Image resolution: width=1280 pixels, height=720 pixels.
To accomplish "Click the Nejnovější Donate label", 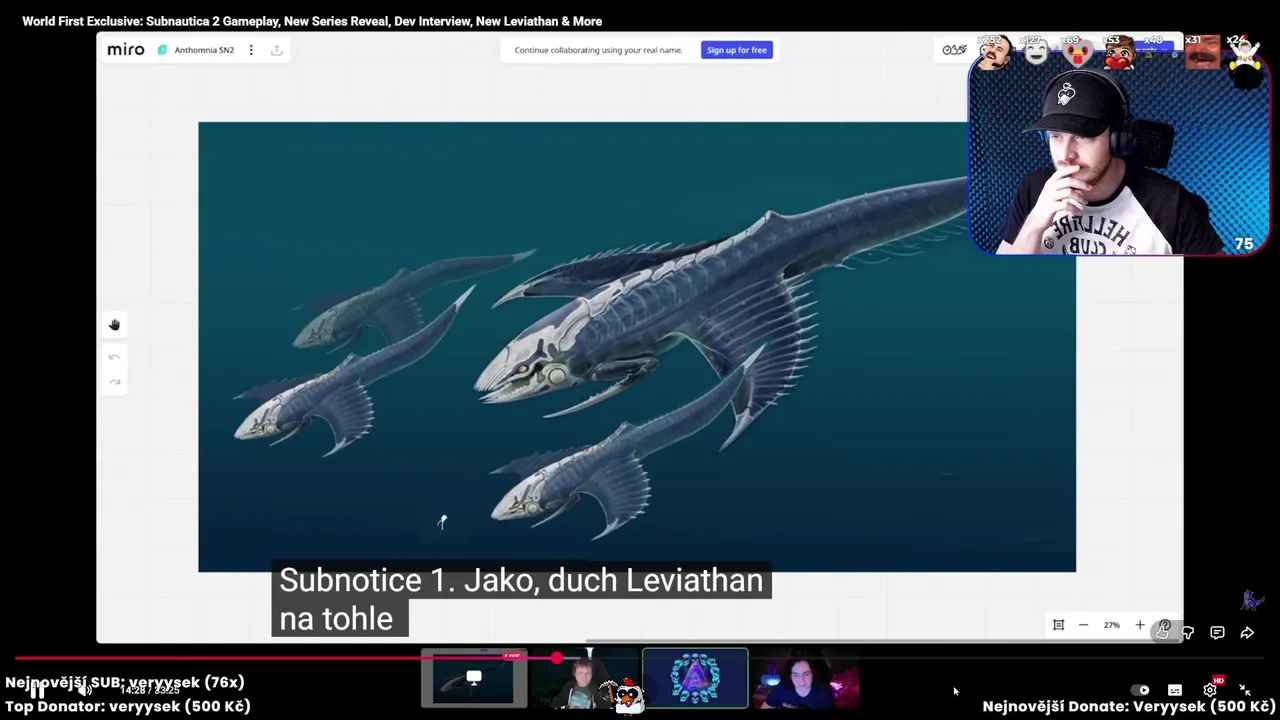I will click(1128, 706).
